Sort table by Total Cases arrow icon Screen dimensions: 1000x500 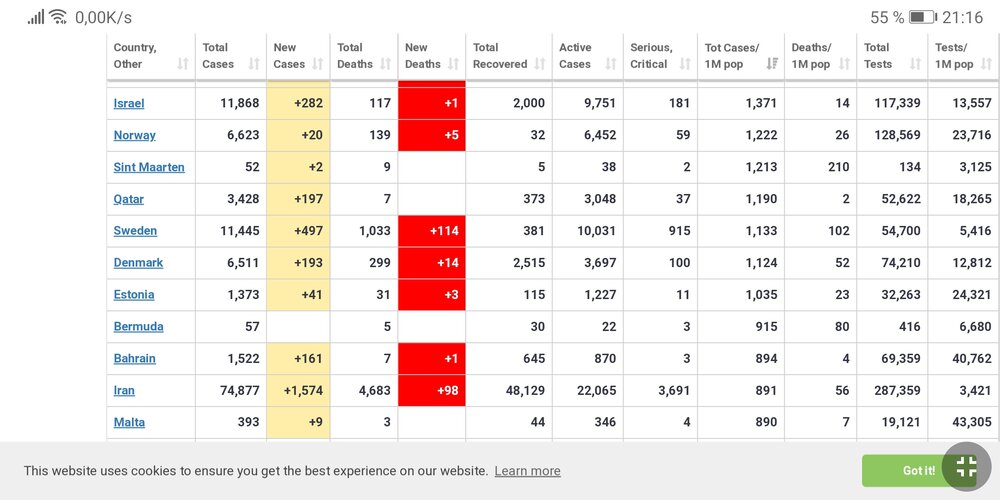click(254, 64)
